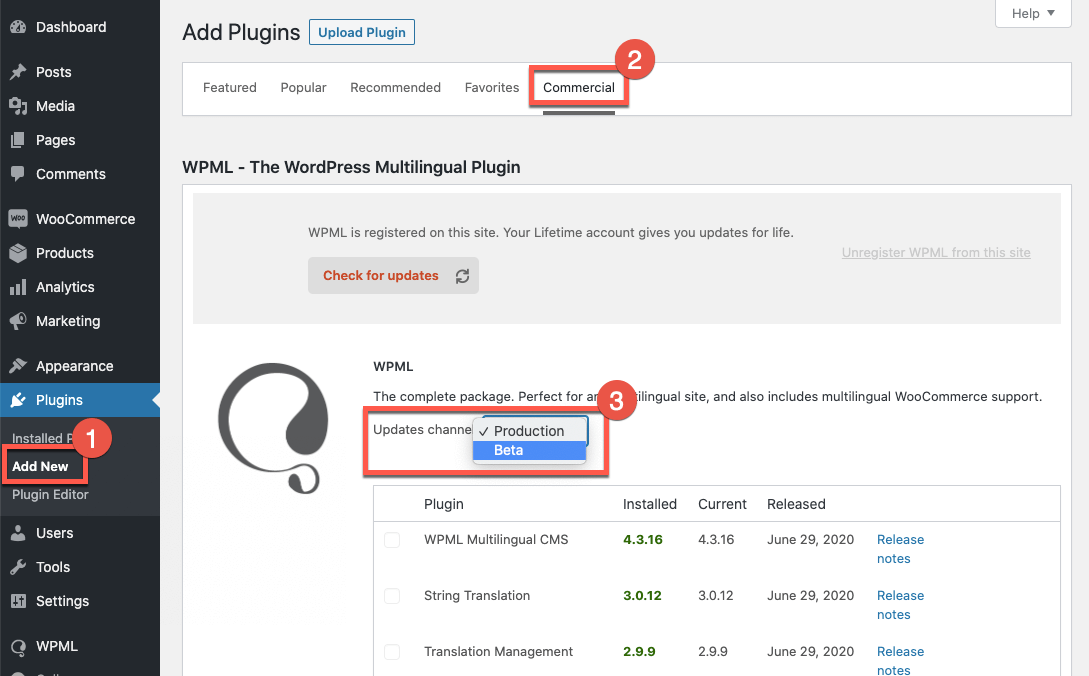Viewport: 1089px width, 676px height.
Task: Click the installed version 3.0.12 value
Action: (x=642, y=596)
